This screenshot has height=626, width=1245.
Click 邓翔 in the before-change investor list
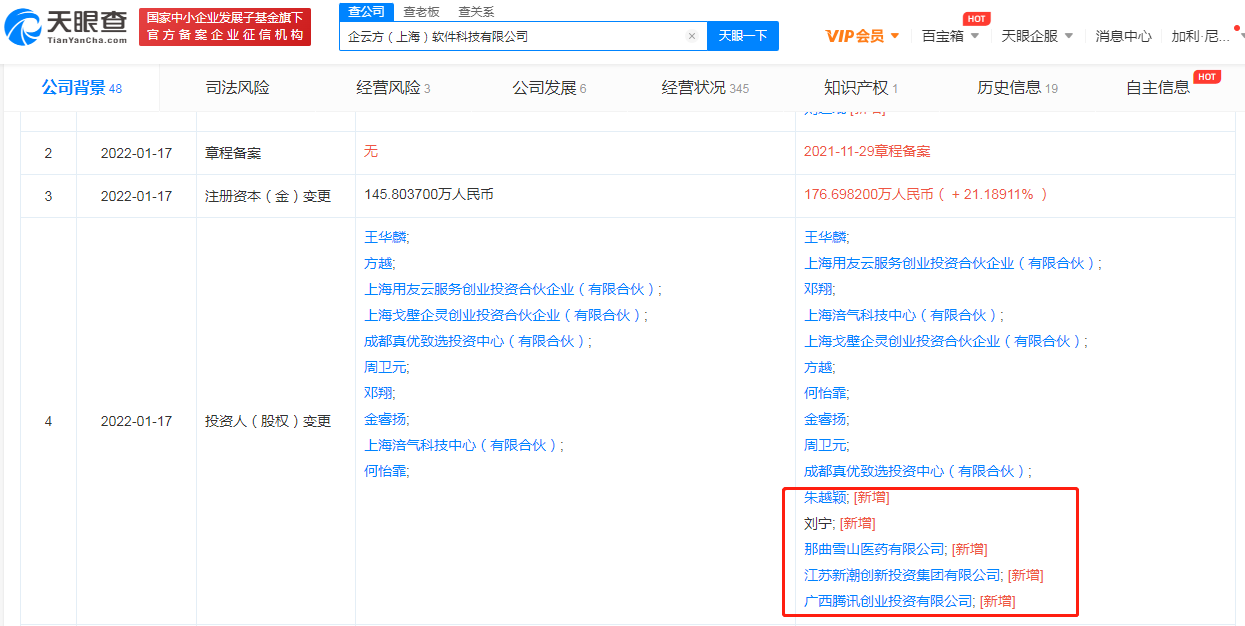(x=379, y=393)
